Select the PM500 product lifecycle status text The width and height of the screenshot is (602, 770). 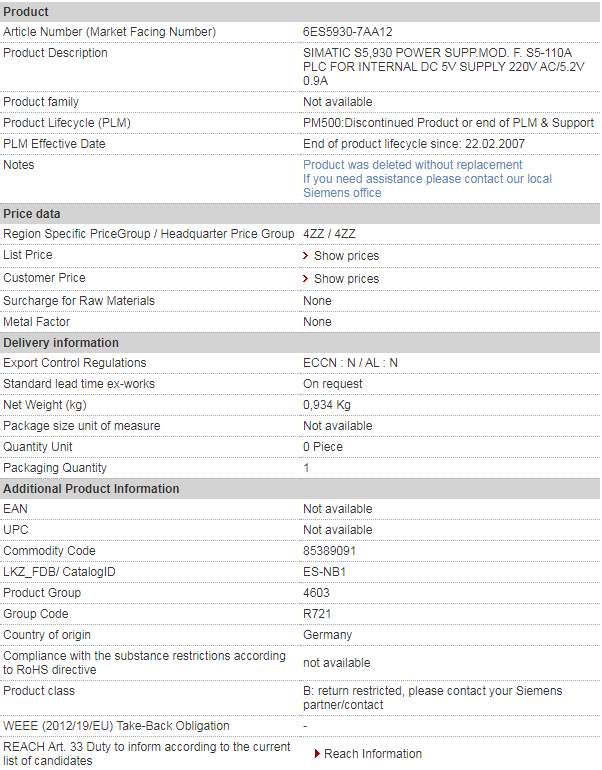pyautogui.click(x=448, y=123)
